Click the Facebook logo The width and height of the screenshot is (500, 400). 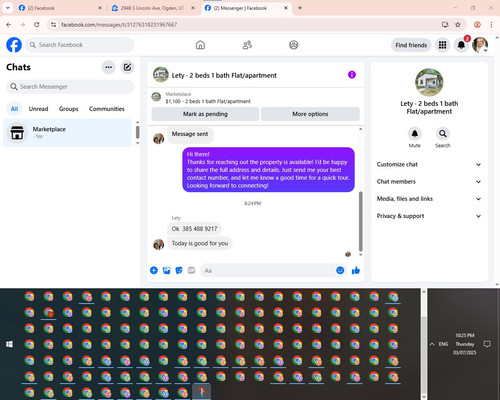(x=14, y=45)
